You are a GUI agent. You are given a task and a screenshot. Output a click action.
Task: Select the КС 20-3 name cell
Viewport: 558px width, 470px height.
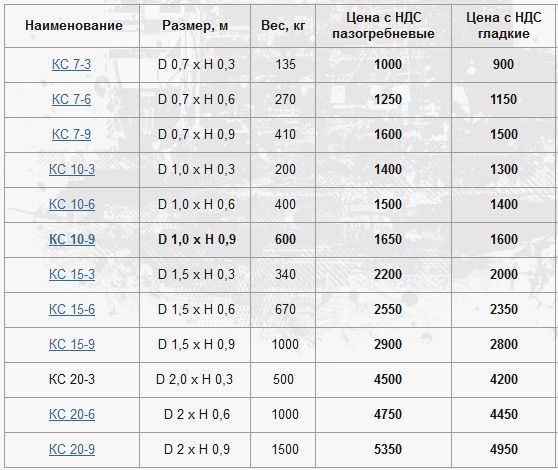click(x=72, y=379)
